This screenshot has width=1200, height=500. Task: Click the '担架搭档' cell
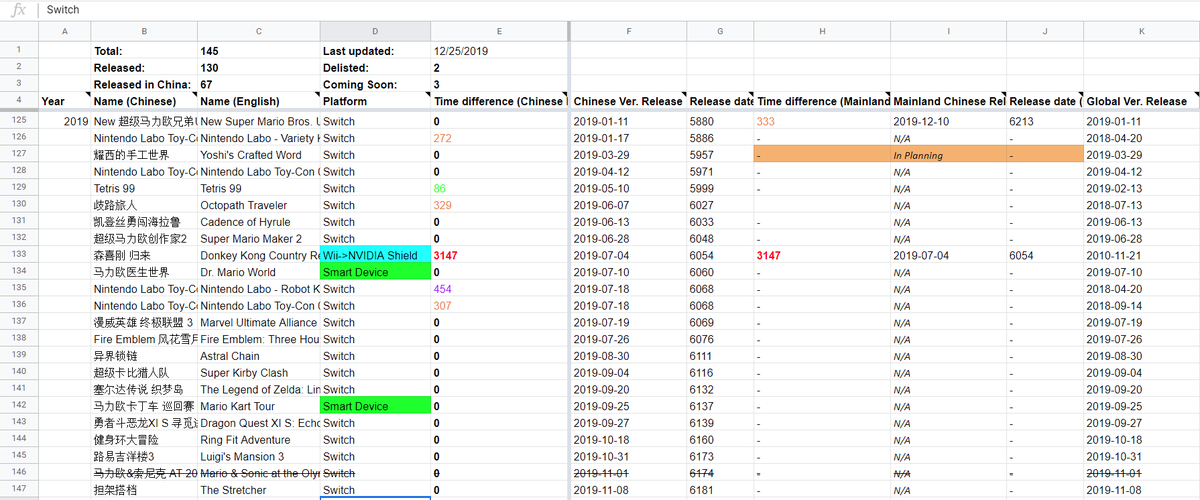(144, 490)
